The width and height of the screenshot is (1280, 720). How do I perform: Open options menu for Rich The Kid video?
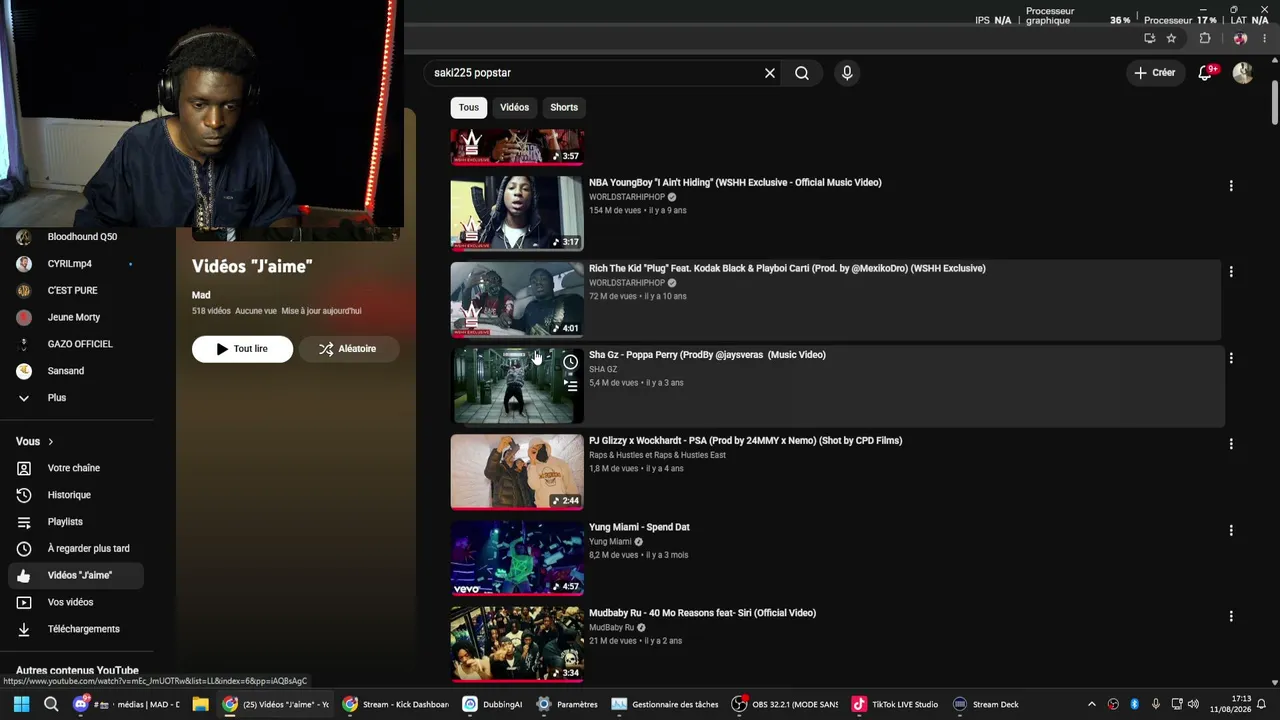[x=1231, y=272]
